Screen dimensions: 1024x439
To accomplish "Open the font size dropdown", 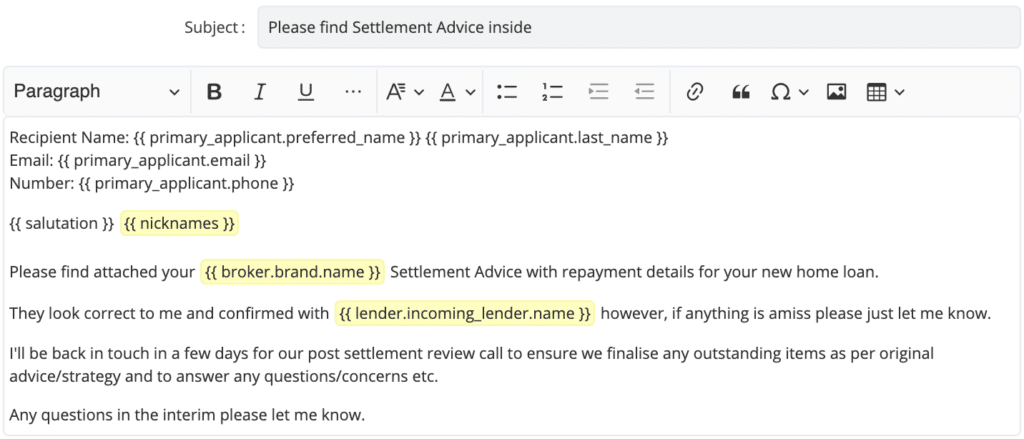I will click(x=405, y=92).
